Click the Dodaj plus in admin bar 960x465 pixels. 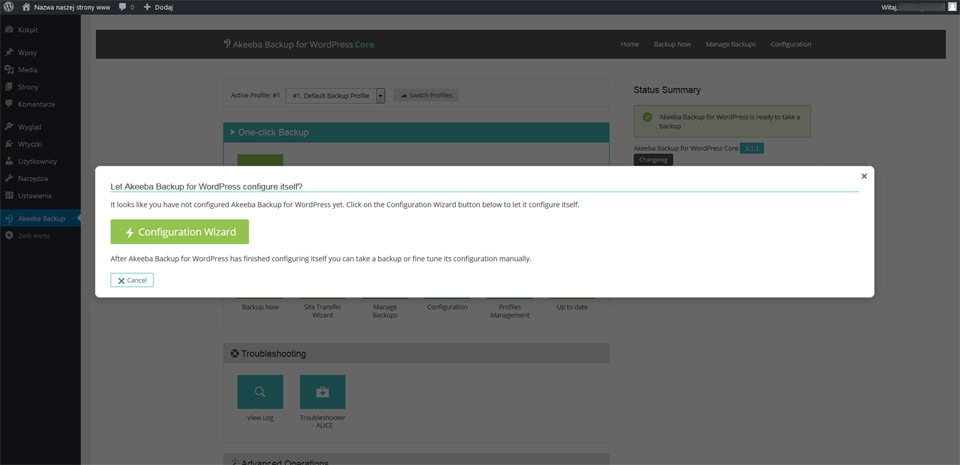click(x=158, y=7)
